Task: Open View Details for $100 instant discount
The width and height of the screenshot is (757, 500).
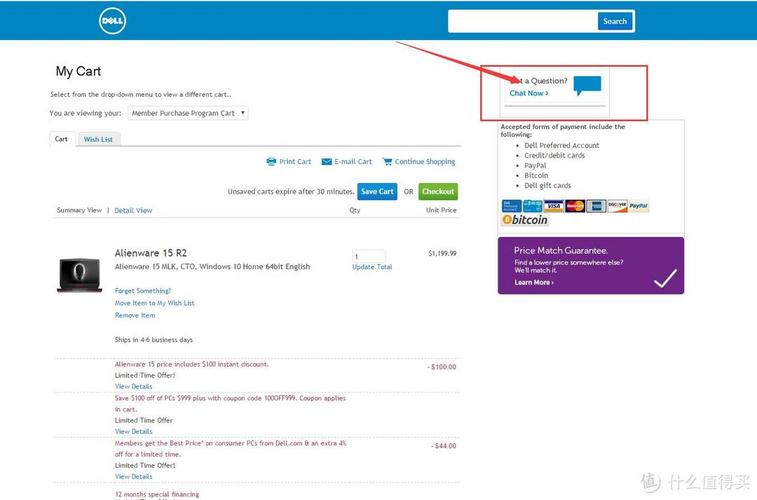Action: tap(133, 387)
